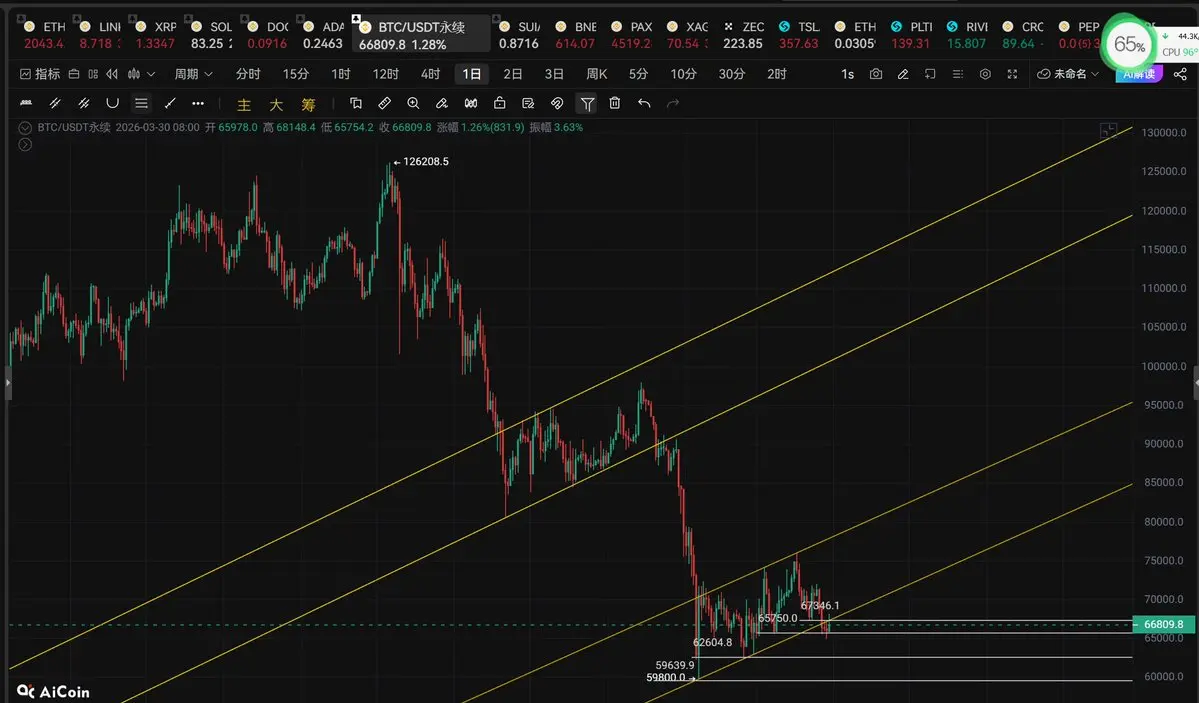Open the 周期 period dropdown
1199x703 pixels.
pyautogui.click(x=193, y=74)
